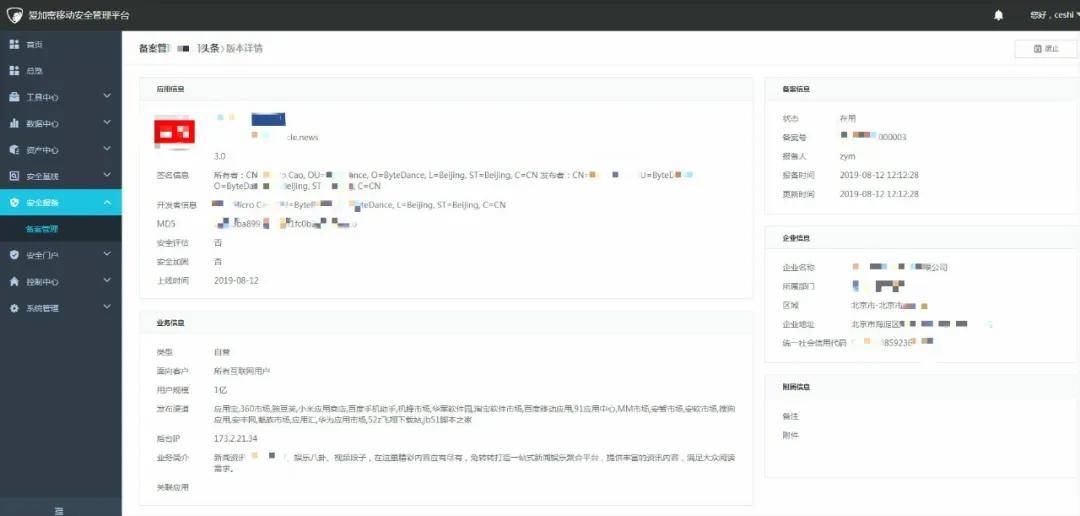The height and width of the screenshot is (516, 1080).
Task: Click the 工具中心 toolbox icon
Action: pyautogui.click(x=14, y=97)
